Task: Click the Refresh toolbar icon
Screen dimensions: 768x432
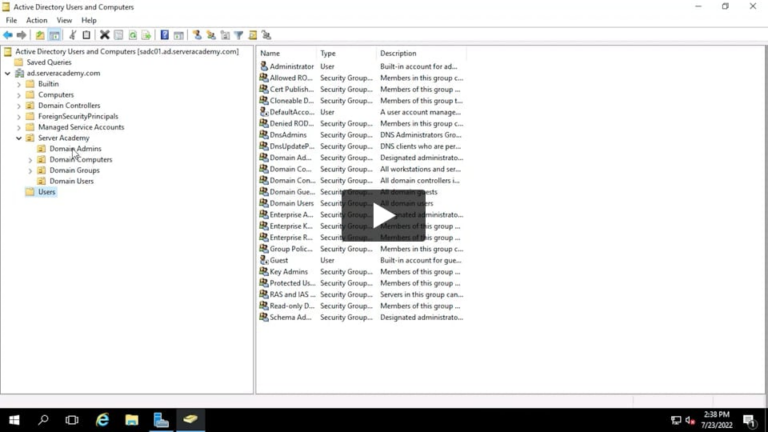Action: [x=132, y=35]
